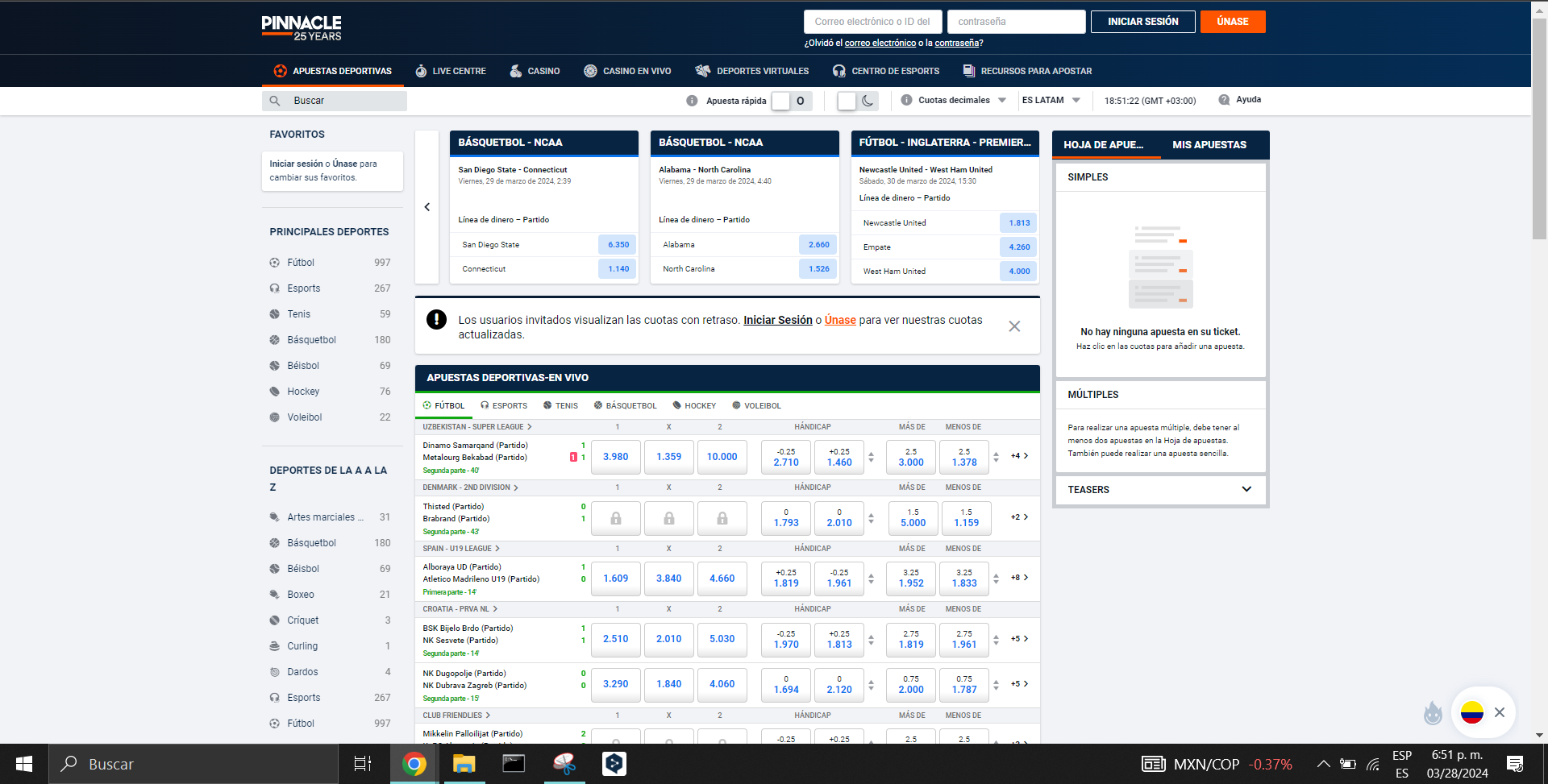Screen dimensions: 1548x784
Task: Select Connecticut odds 1.140
Action: (618, 268)
